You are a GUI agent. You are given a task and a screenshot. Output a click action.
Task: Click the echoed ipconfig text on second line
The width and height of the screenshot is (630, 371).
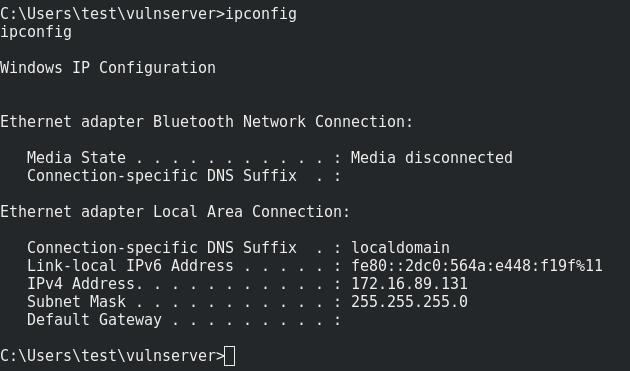coord(36,33)
